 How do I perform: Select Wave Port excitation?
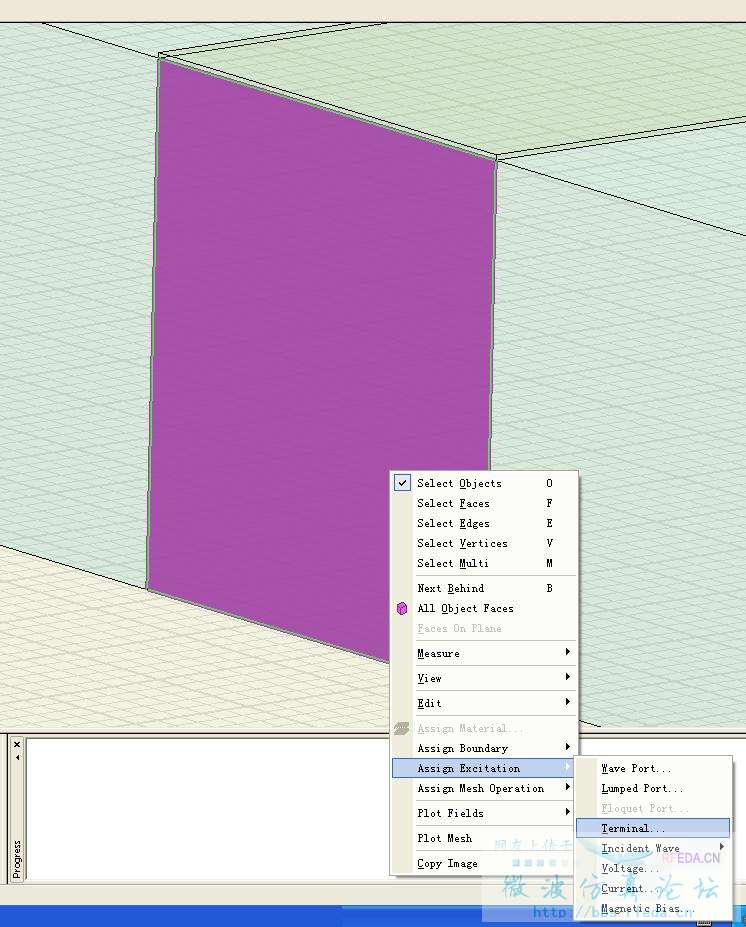pos(653,768)
